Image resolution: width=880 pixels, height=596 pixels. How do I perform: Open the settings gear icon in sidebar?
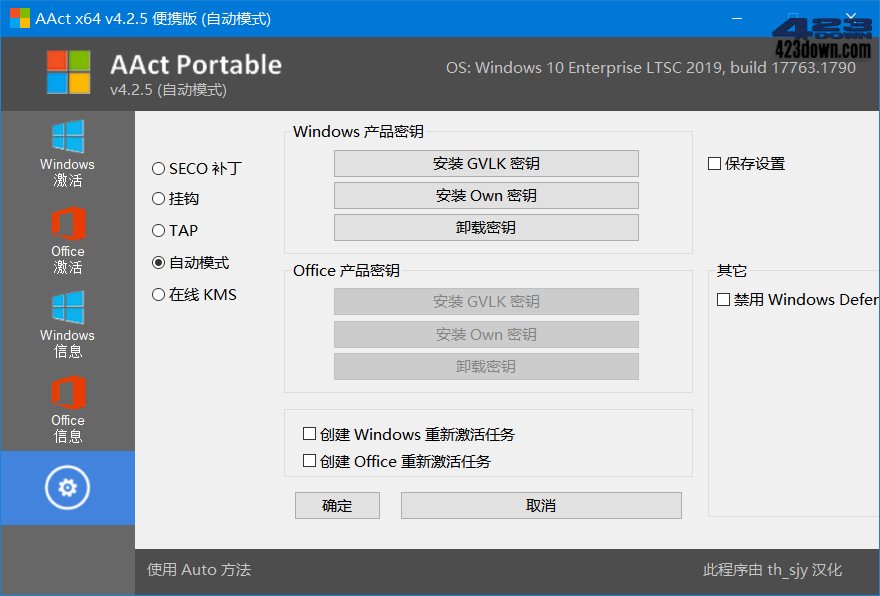pyautogui.click(x=67, y=488)
